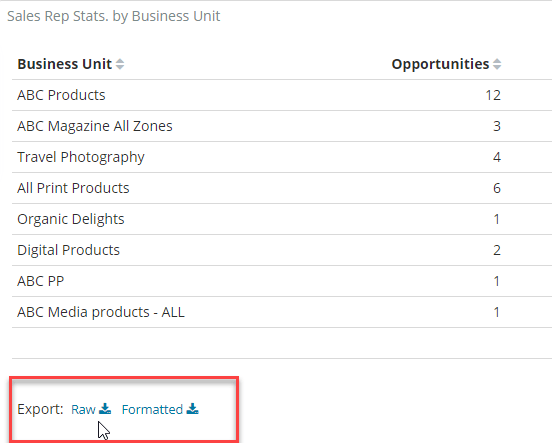Click the Export label text
Image resolution: width=552 pixels, height=443 pixels.
coord(40,409)
